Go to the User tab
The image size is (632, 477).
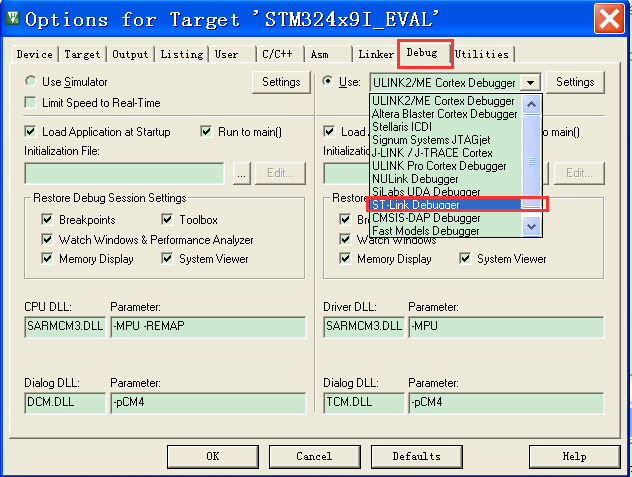tap(232, 54)
